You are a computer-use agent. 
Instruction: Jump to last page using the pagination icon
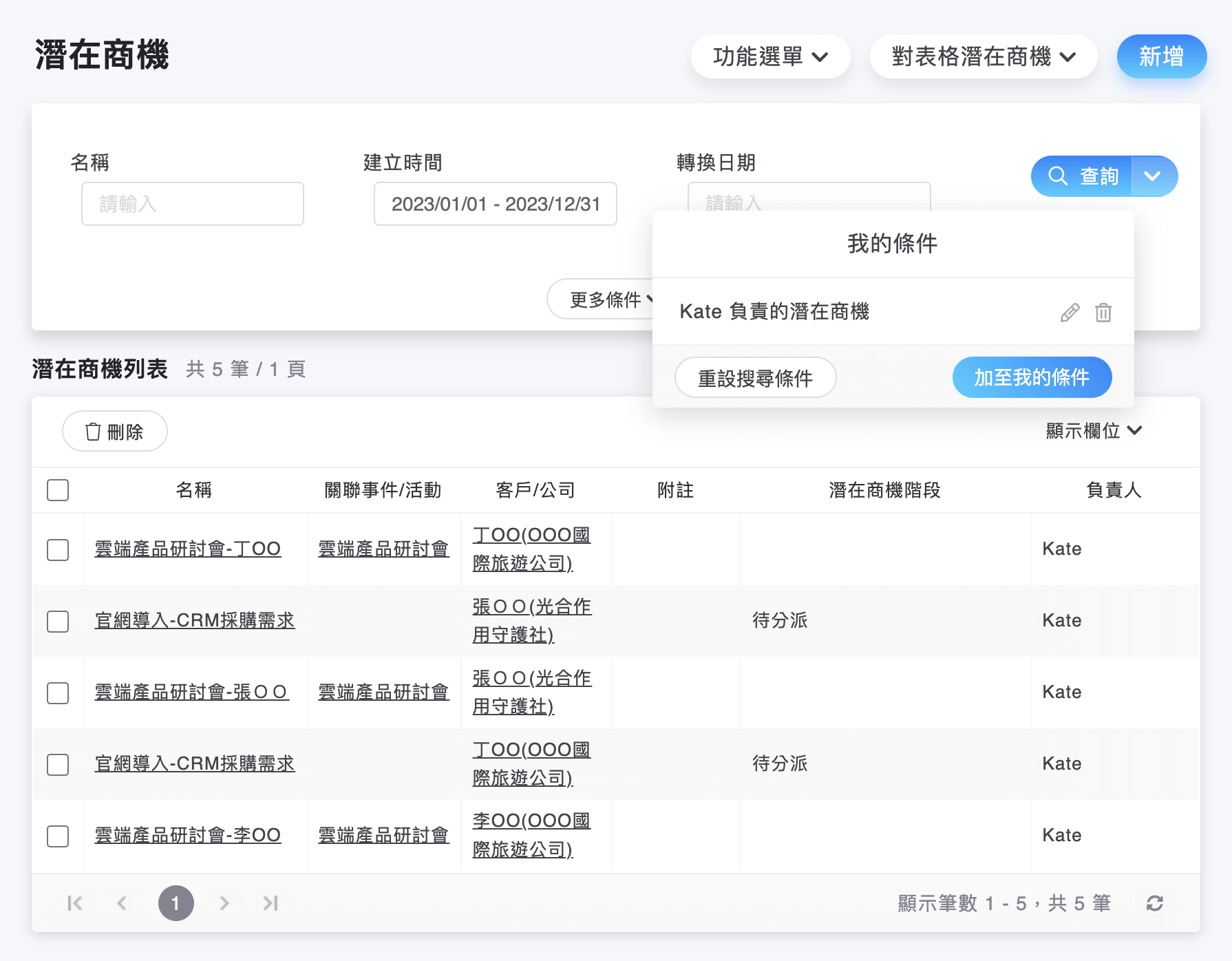tap(269, 903)
